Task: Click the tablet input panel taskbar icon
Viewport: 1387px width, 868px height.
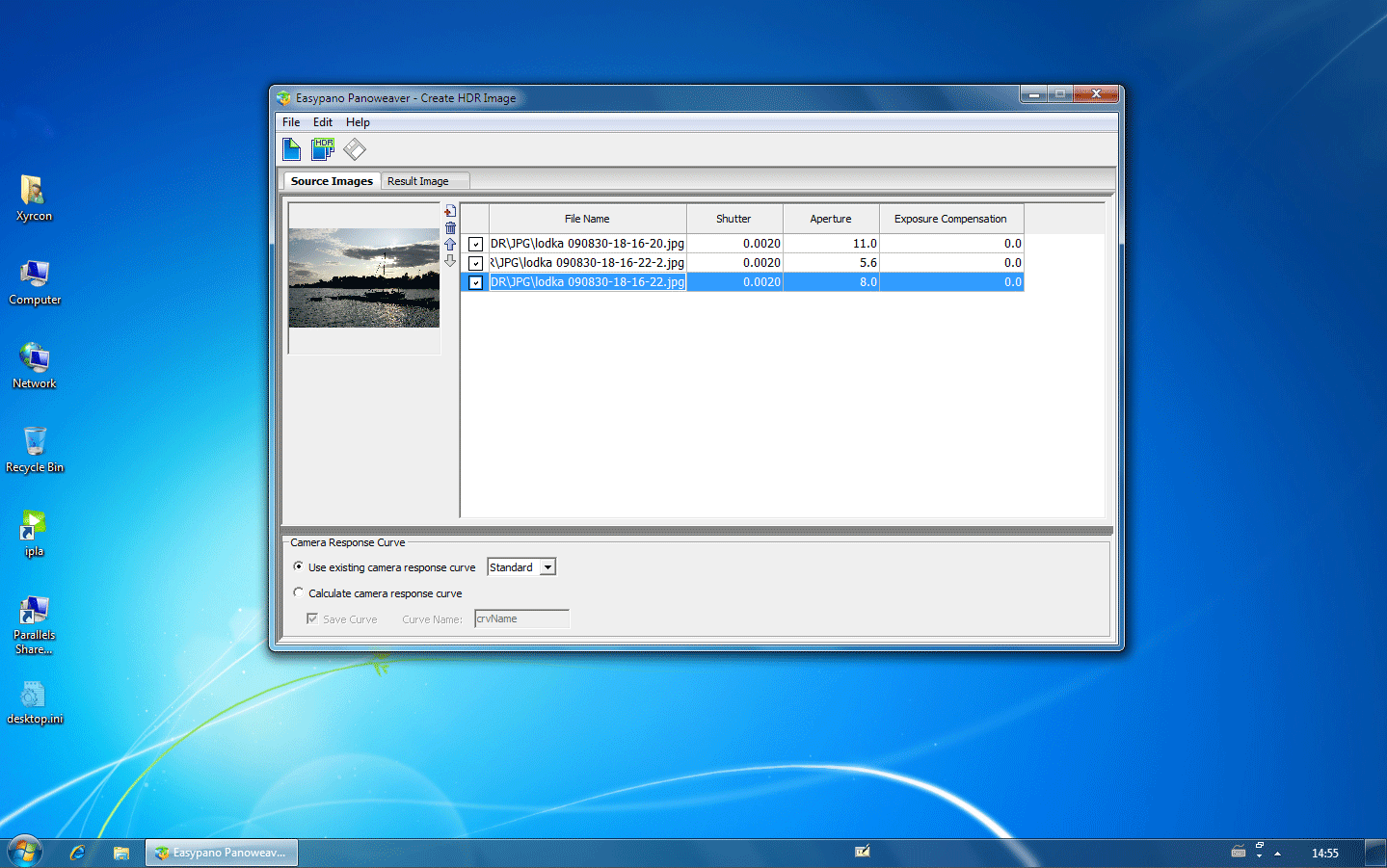Action: coord(863,851)
